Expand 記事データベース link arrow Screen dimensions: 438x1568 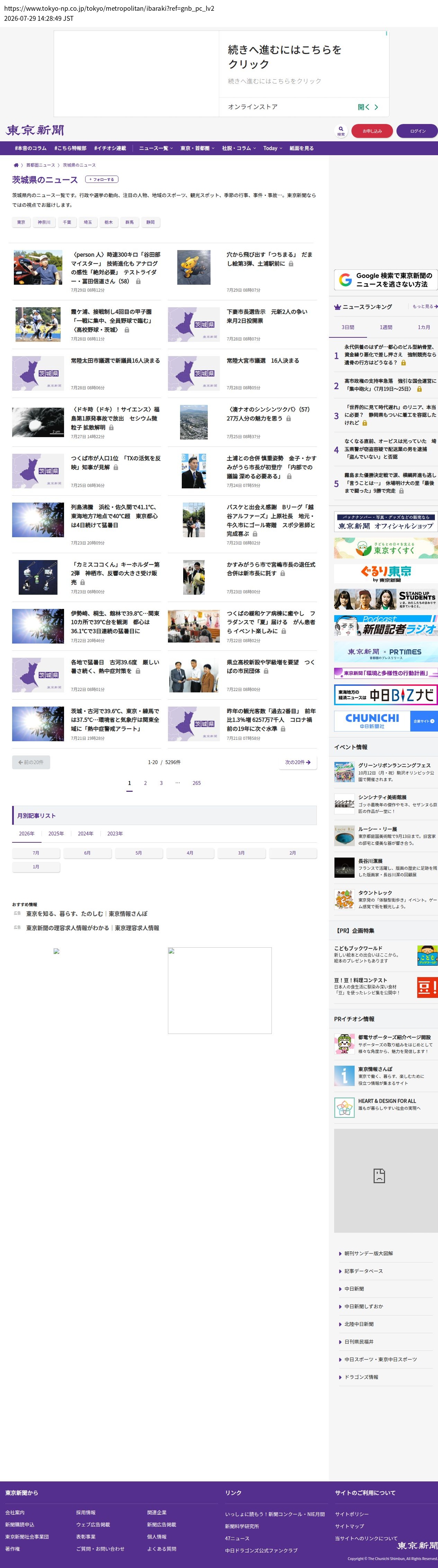coord(340,1271)
